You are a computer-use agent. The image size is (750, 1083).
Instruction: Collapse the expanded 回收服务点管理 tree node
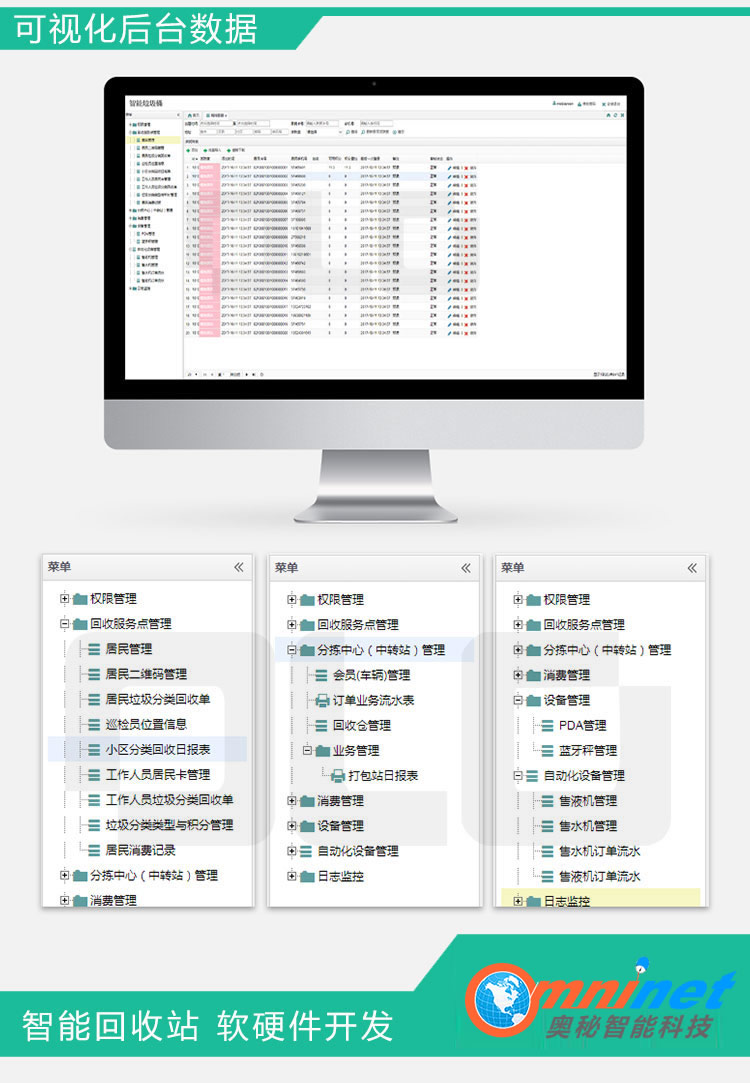coord(65,624)
